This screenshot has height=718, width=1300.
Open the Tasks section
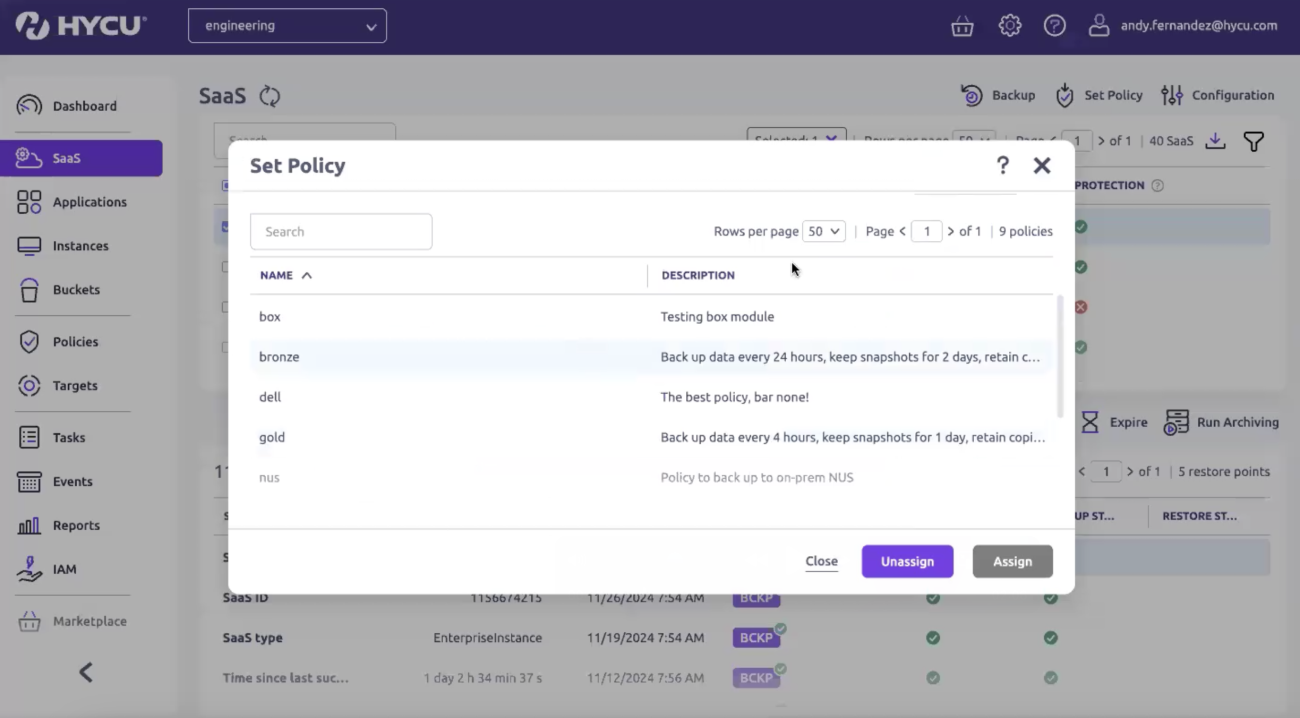click(x=70, y=437)
